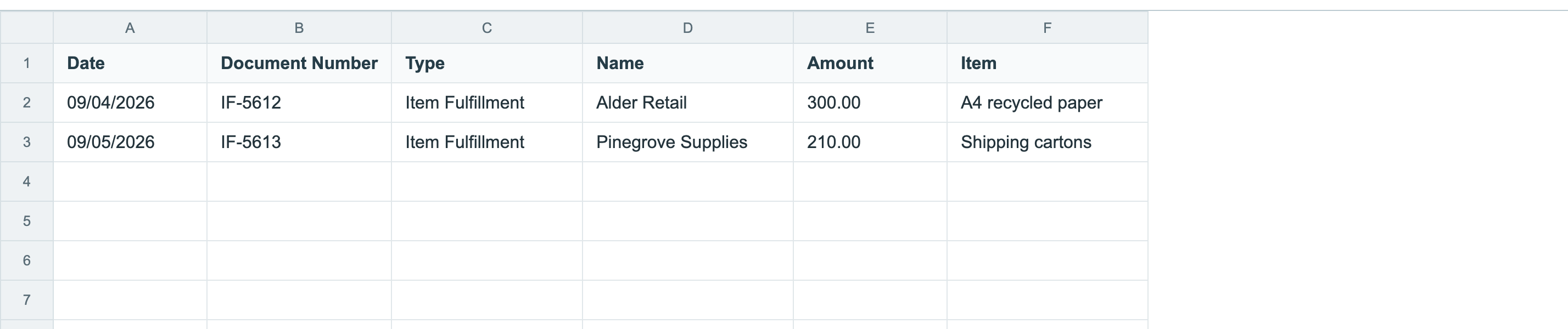1568x329 pixels.
Task: Click empty cell F7
Action: (1048, 300)
